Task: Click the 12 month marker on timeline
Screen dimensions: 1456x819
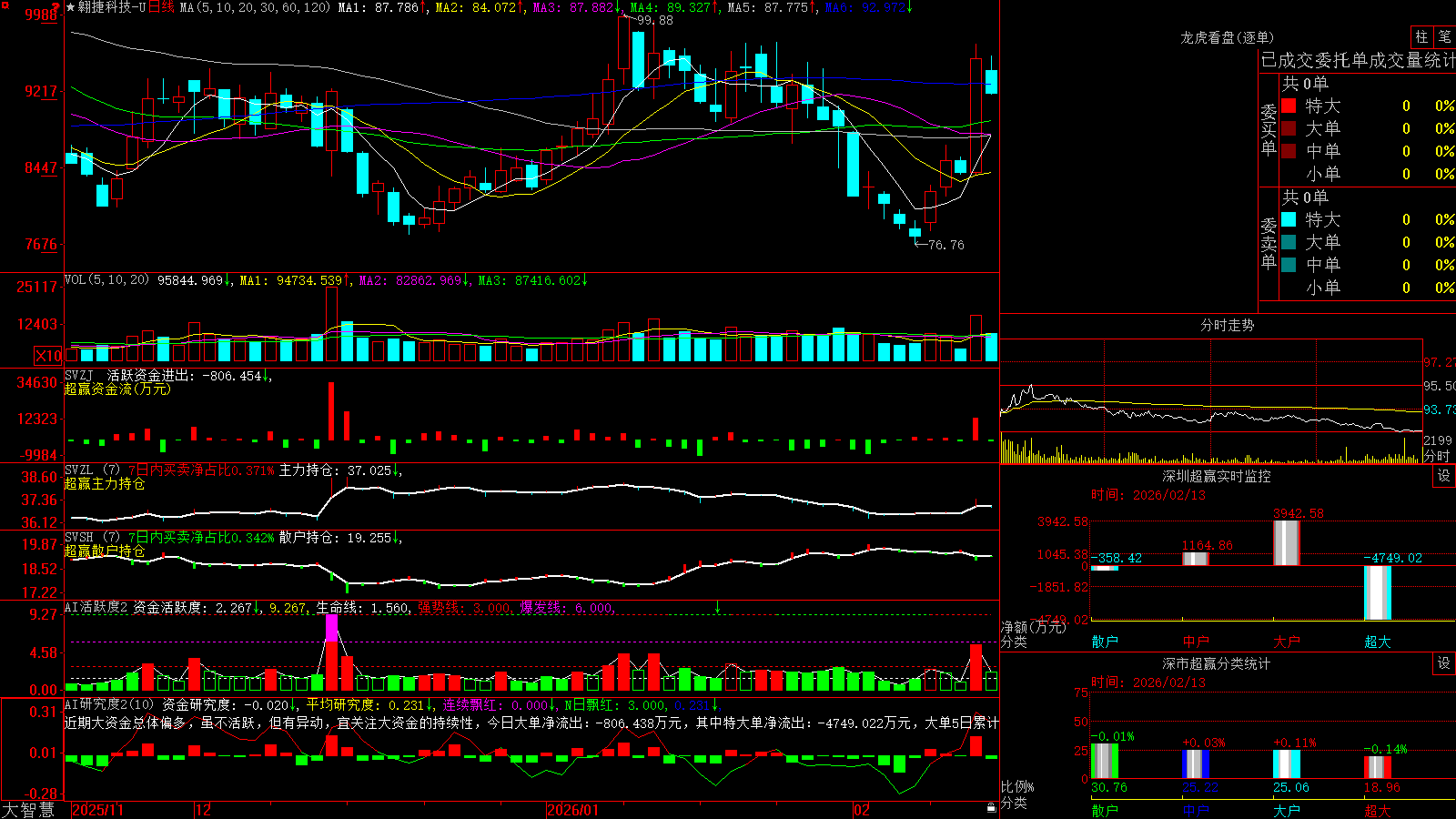Action: 204,810
